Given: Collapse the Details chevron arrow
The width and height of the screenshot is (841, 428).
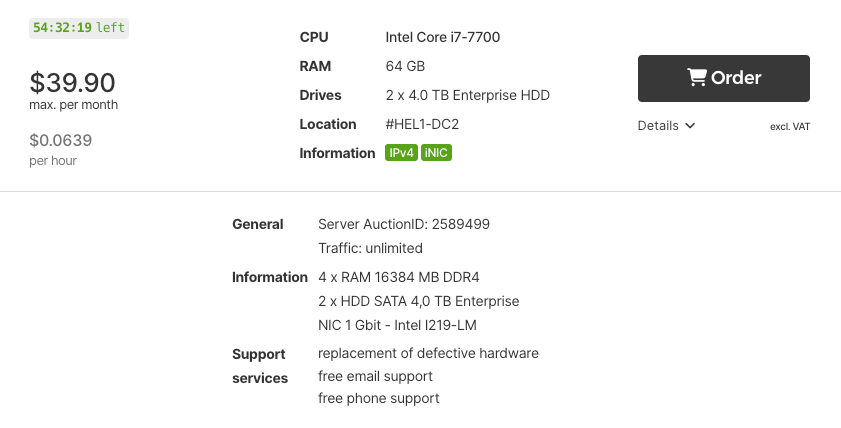Looking at the screenshot, I should click(690, 126).
